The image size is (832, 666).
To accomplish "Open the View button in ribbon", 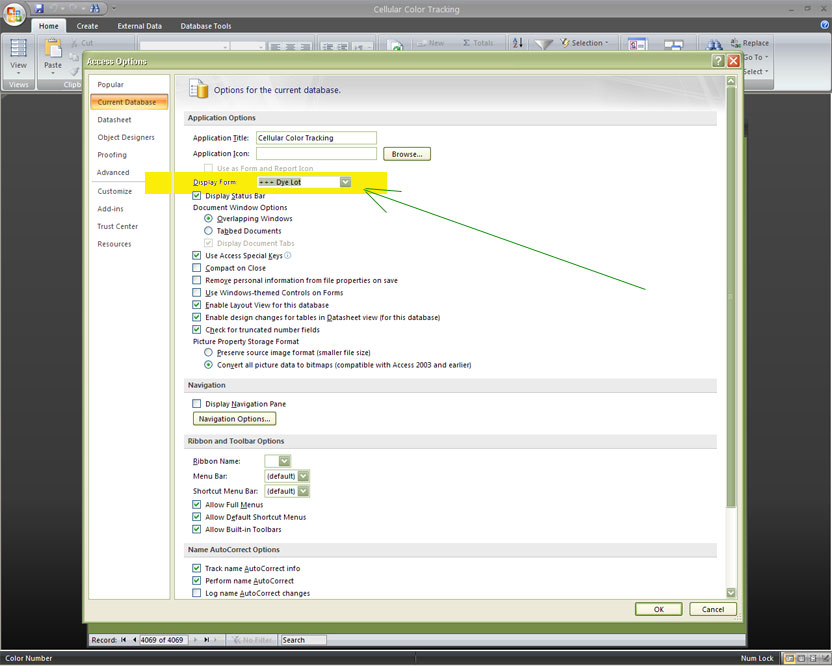I will pos(19,56).
